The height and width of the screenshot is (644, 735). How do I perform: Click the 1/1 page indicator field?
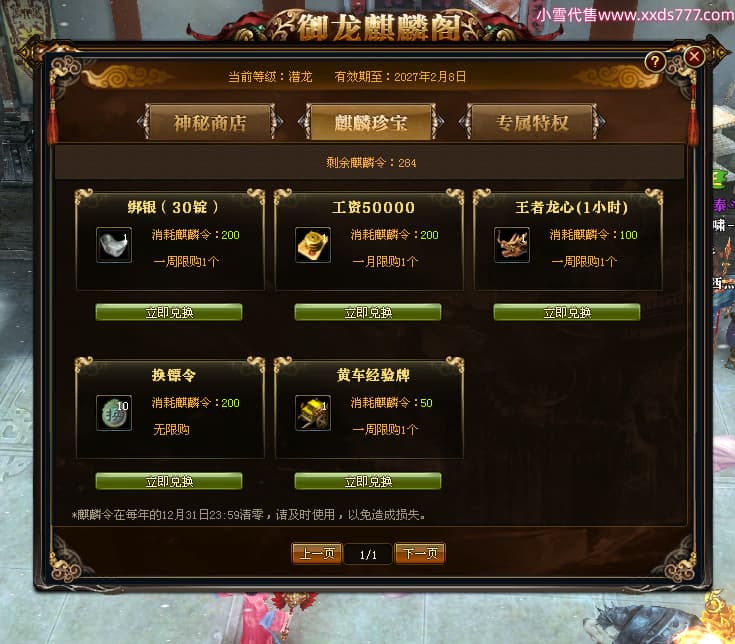pyautogui.click(x=368, y=554)
